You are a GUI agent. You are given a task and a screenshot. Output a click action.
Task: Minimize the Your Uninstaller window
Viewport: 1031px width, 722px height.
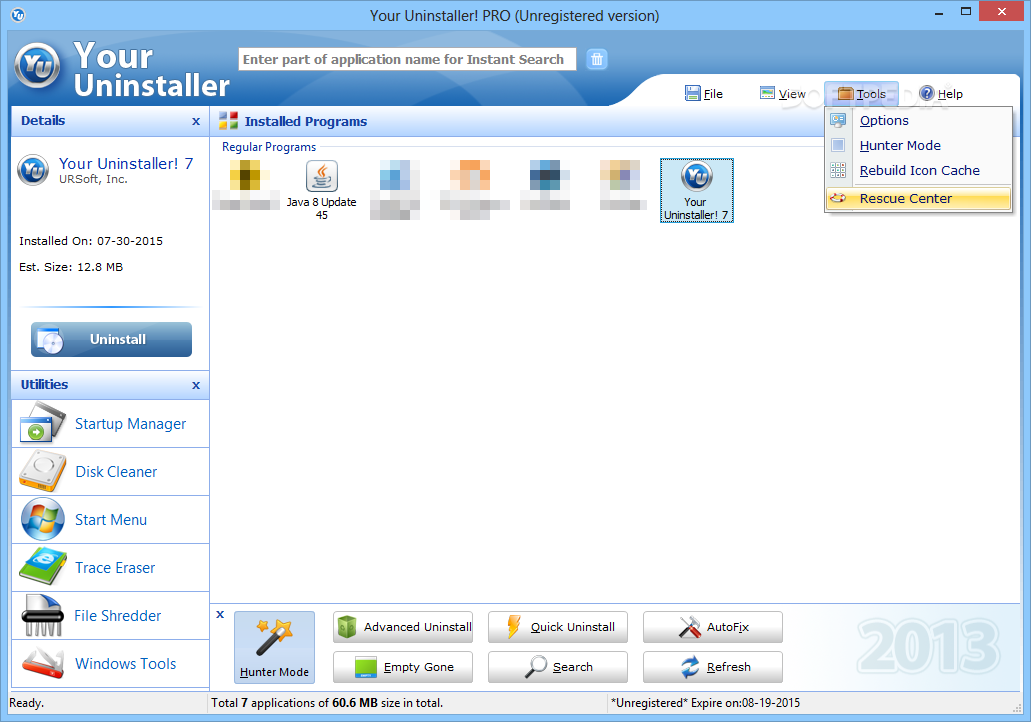[939, 12]
